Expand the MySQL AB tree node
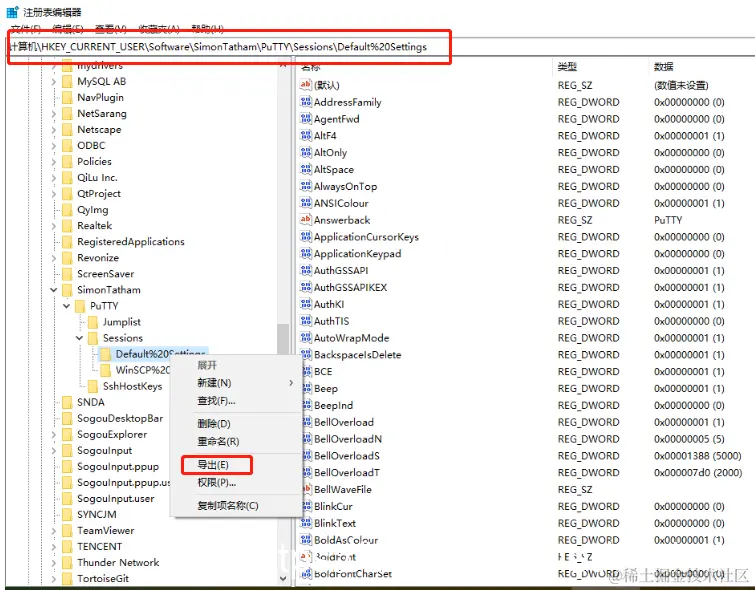Image resolution: width=755 pixels, height=590 pixels. click(x=53, y=82)
